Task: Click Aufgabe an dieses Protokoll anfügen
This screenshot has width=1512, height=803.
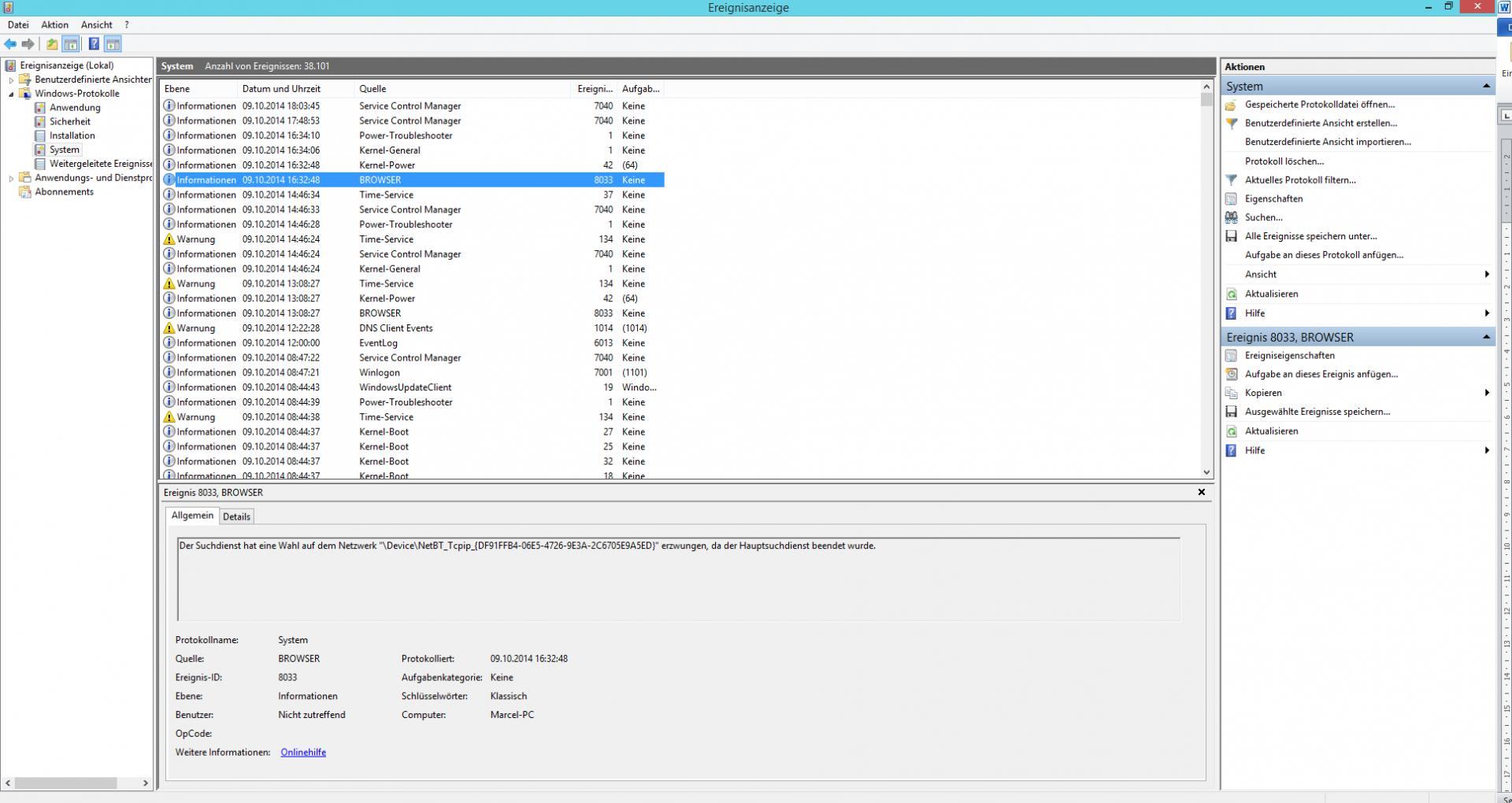Action: [1324, 255]
